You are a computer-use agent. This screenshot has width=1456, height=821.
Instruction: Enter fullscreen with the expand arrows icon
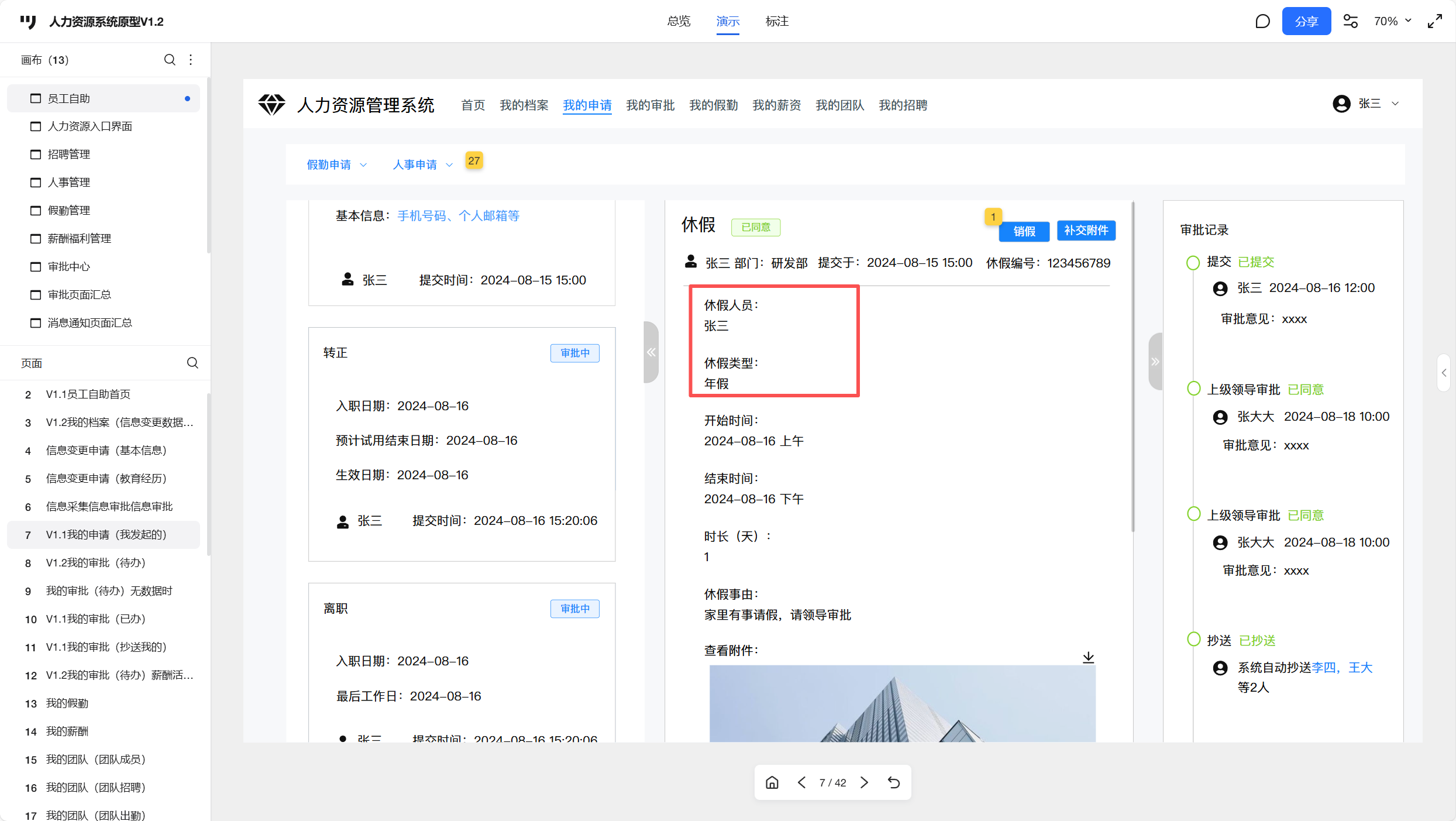point(1435,22)
